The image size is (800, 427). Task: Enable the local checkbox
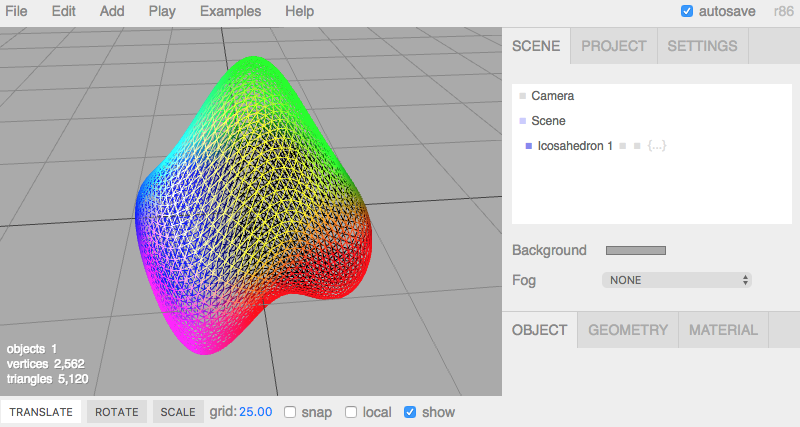(x=351, y=412)
